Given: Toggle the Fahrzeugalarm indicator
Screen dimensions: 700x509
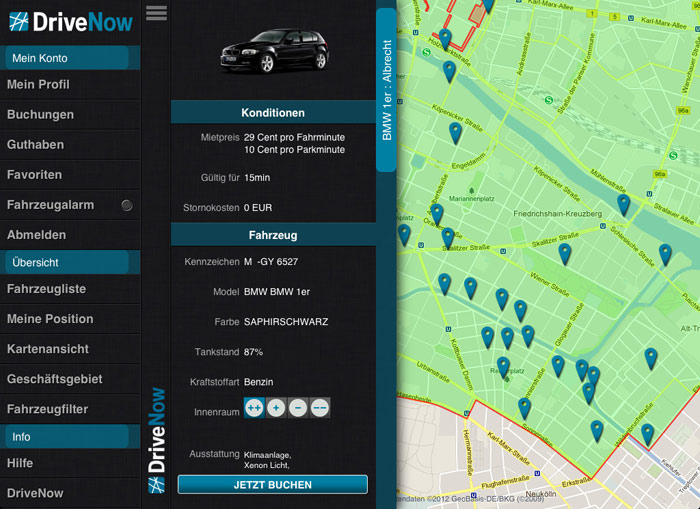Looking at the screenshot, I should (127, 205).
